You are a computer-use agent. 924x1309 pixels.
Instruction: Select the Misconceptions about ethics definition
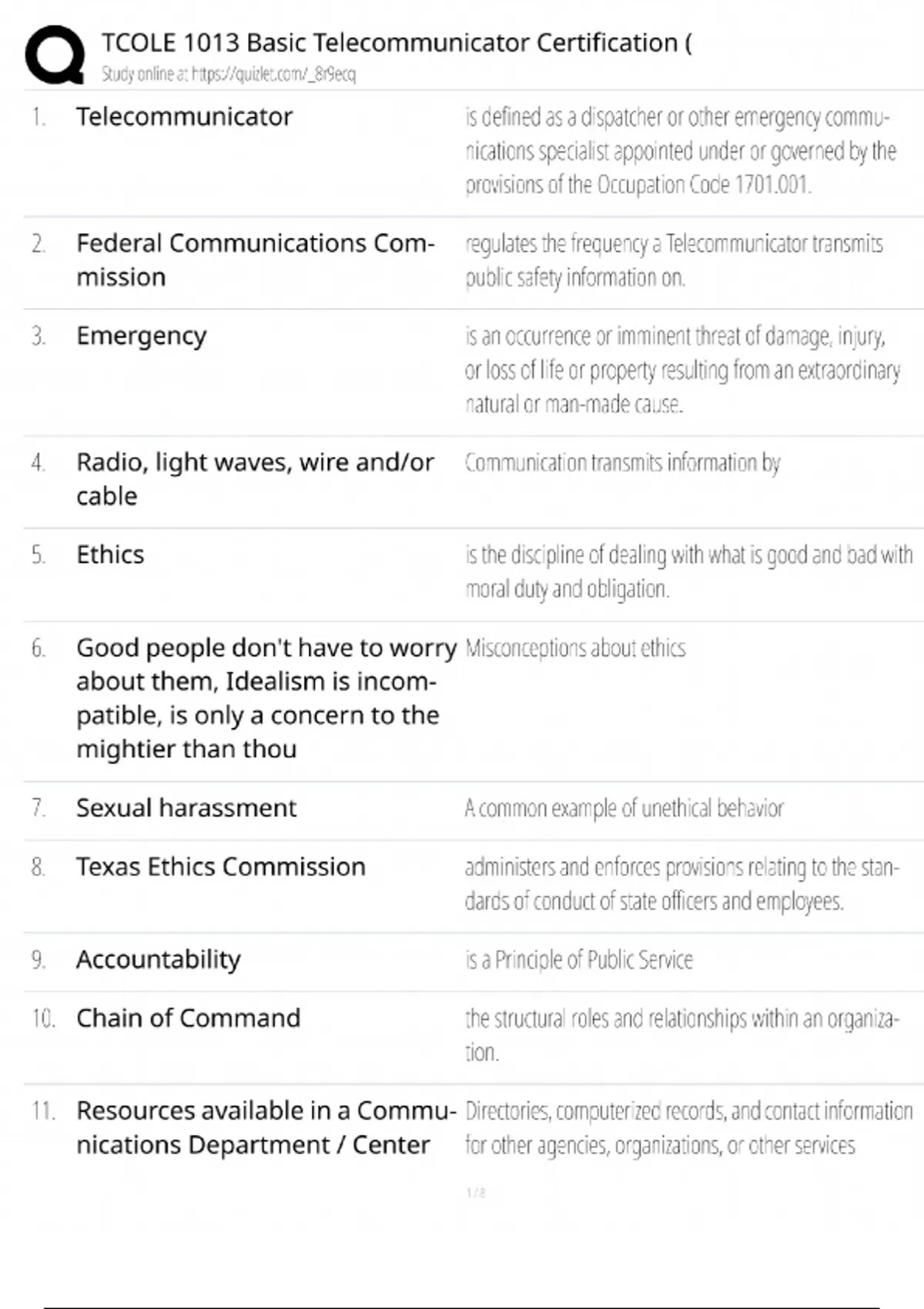coord(574,649)
